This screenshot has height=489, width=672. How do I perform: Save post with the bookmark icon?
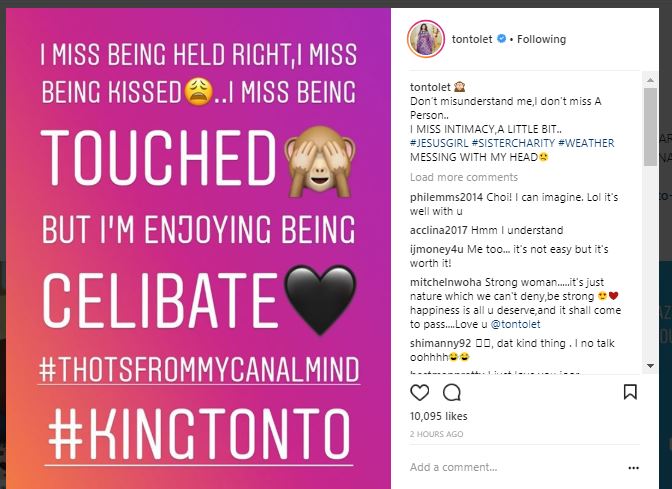pyautogui.click(x=630, y=392)
